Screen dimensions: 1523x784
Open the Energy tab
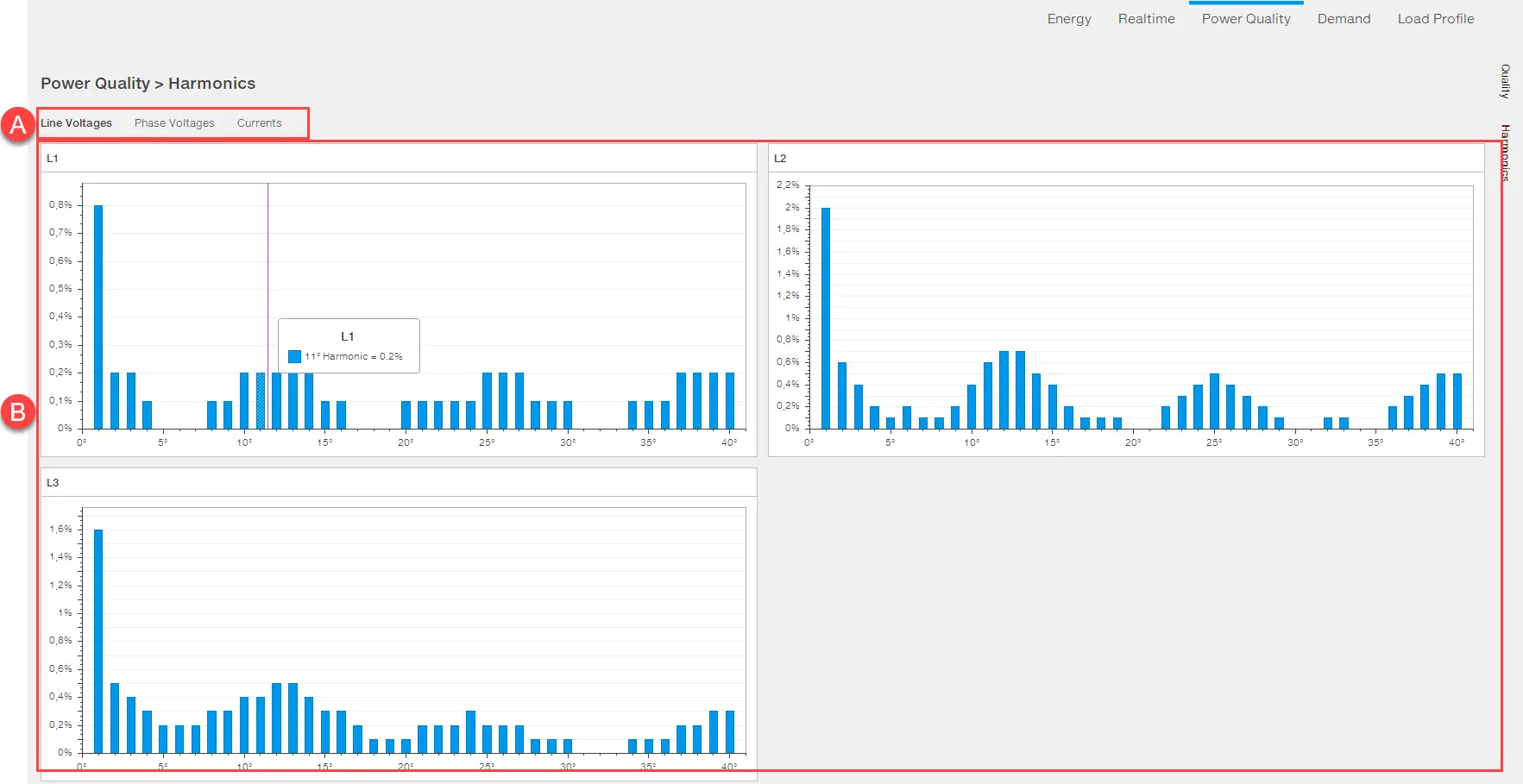[x=1068, y=19]
